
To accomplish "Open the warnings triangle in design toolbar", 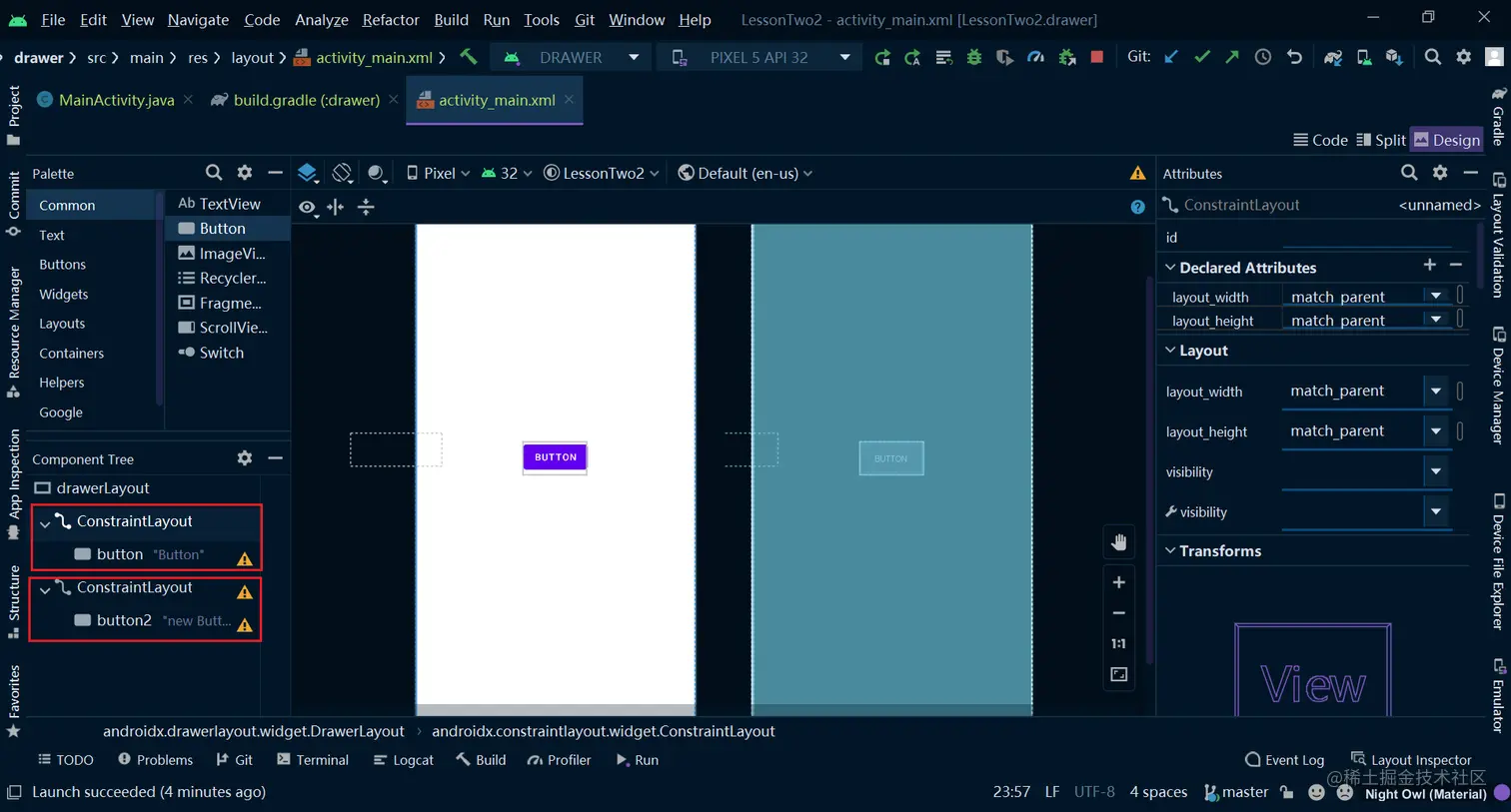I will coord(1137,173).
